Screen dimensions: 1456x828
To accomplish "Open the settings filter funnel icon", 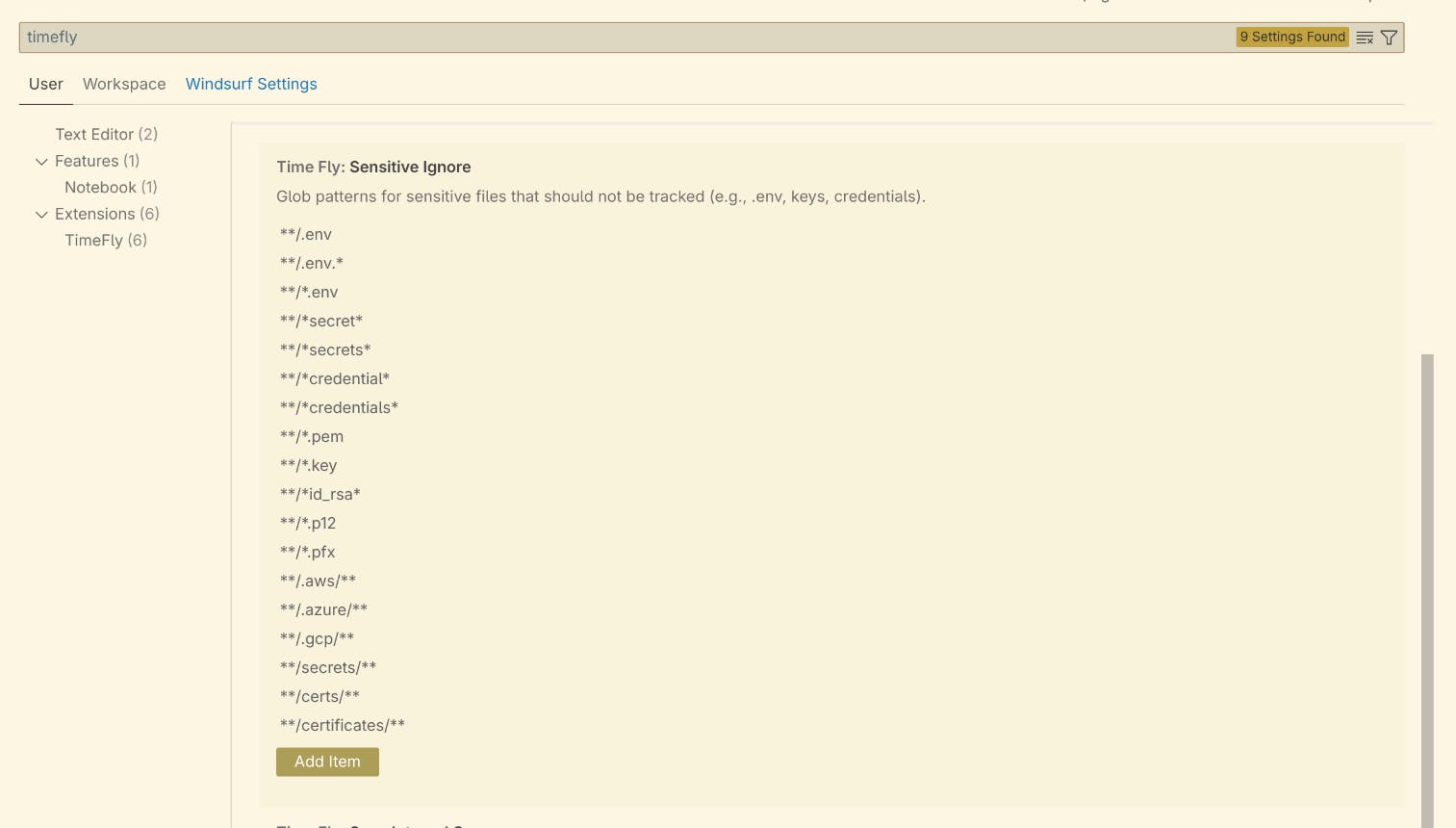I will click(x=1389, y=38).
